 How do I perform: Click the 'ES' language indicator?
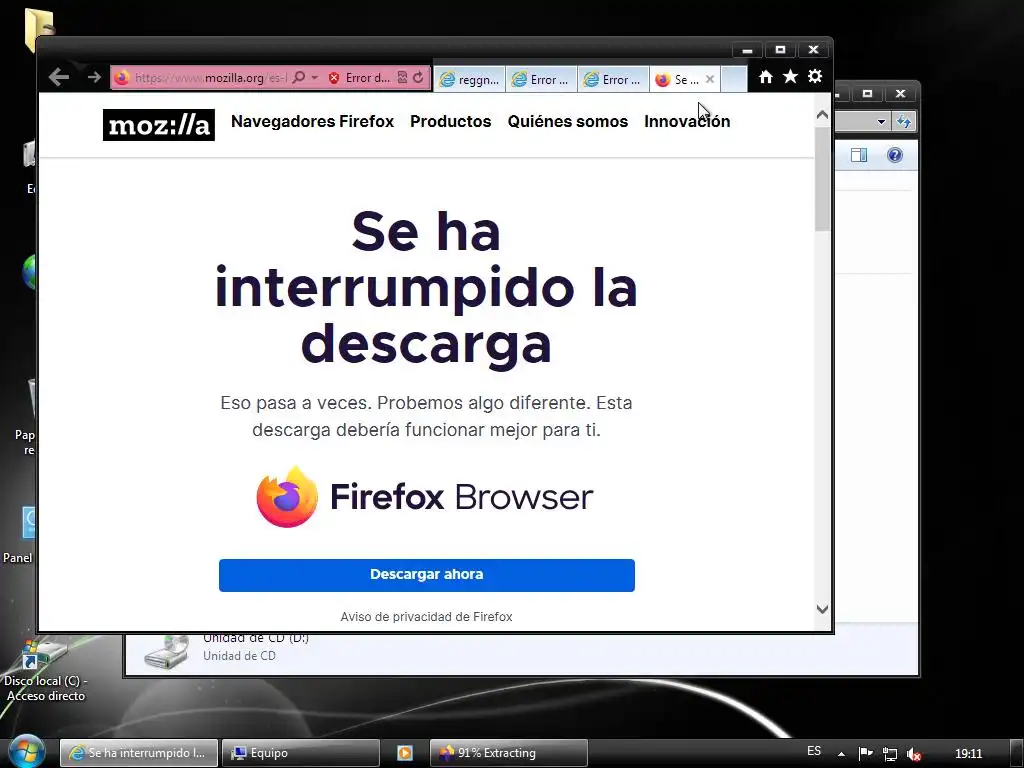(x=814, y=751)
